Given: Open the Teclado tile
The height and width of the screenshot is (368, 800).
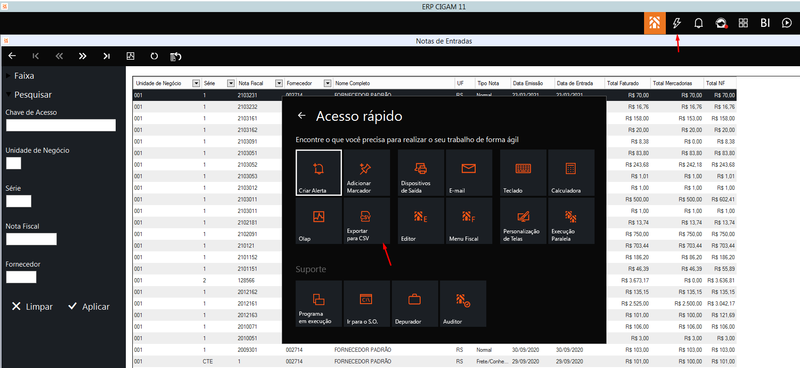Looking at the screenshot, I should (x=523, y=173).
